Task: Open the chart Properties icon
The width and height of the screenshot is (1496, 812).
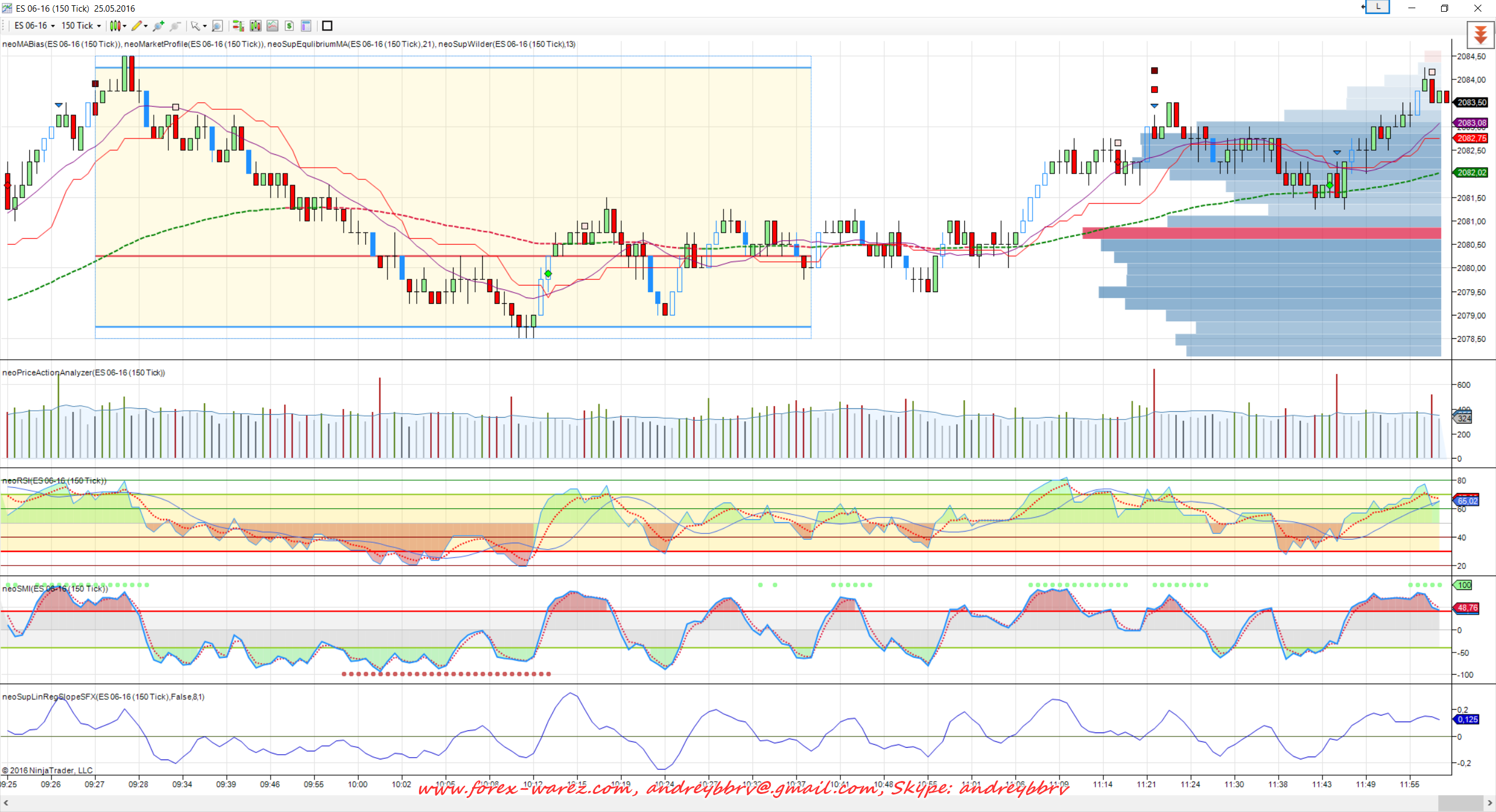Action: tap(306, 26)
